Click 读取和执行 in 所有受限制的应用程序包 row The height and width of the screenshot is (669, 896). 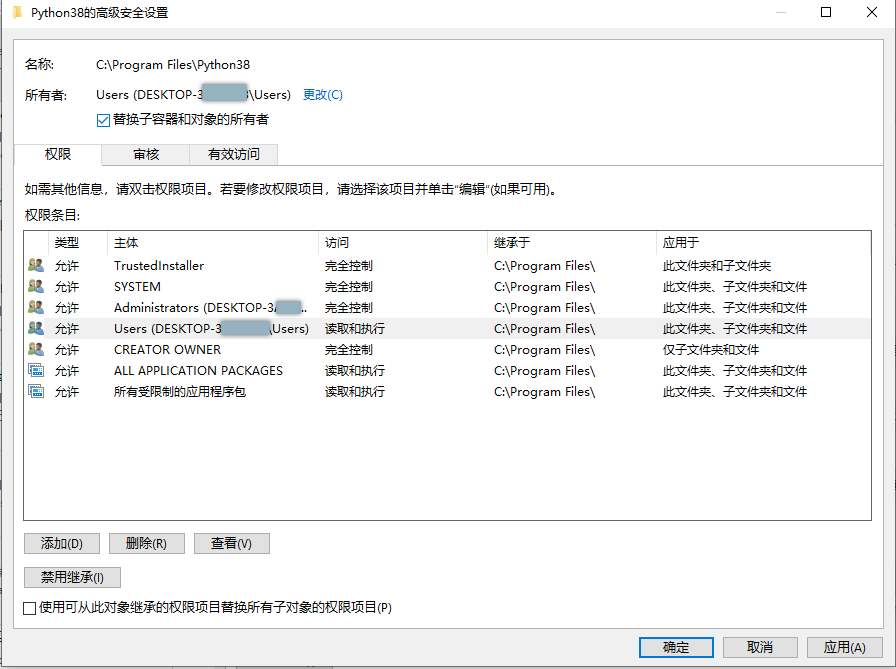(355, 392)
